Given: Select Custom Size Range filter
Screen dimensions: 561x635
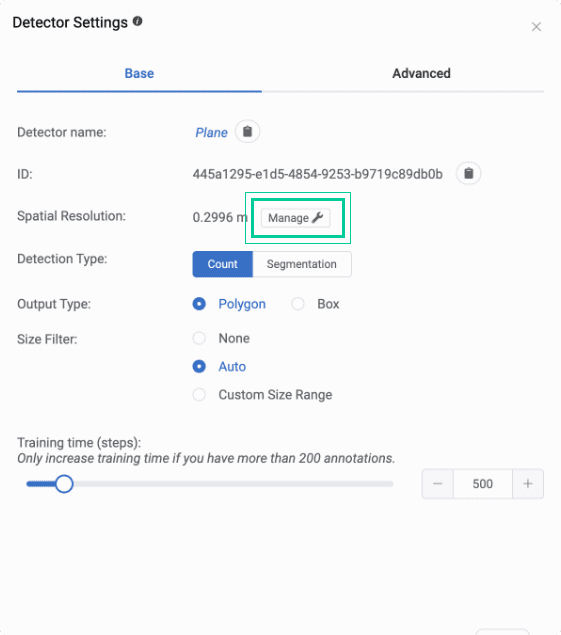Looking at the screenshot, I should pyautogui.click(x=262, y=394).
